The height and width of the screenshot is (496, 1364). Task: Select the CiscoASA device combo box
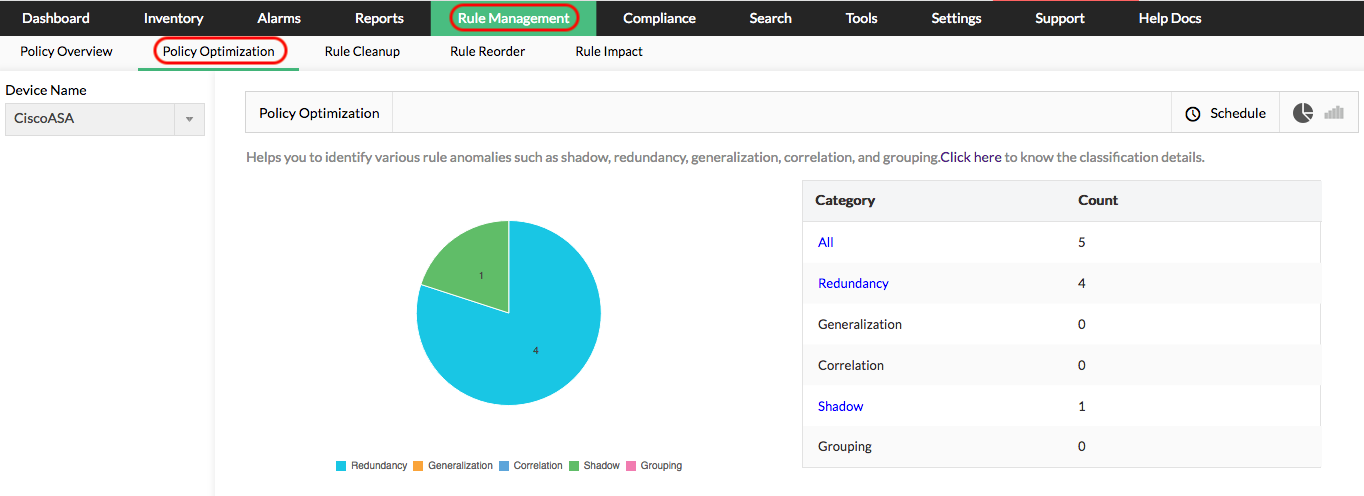tap(90, 119)
